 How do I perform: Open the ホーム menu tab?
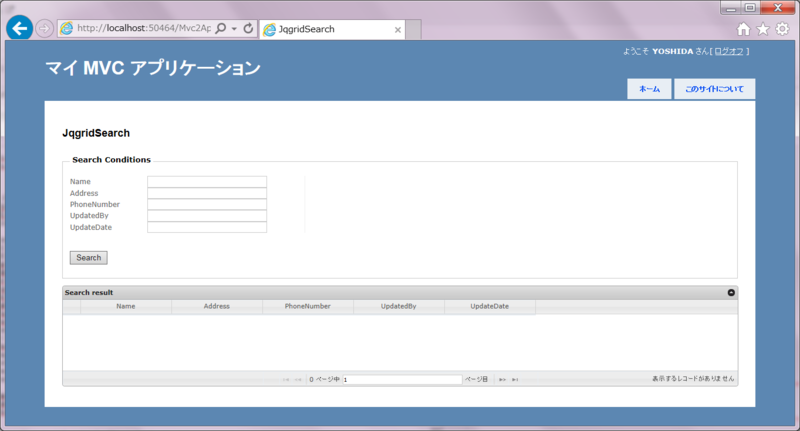coord(649,89)
